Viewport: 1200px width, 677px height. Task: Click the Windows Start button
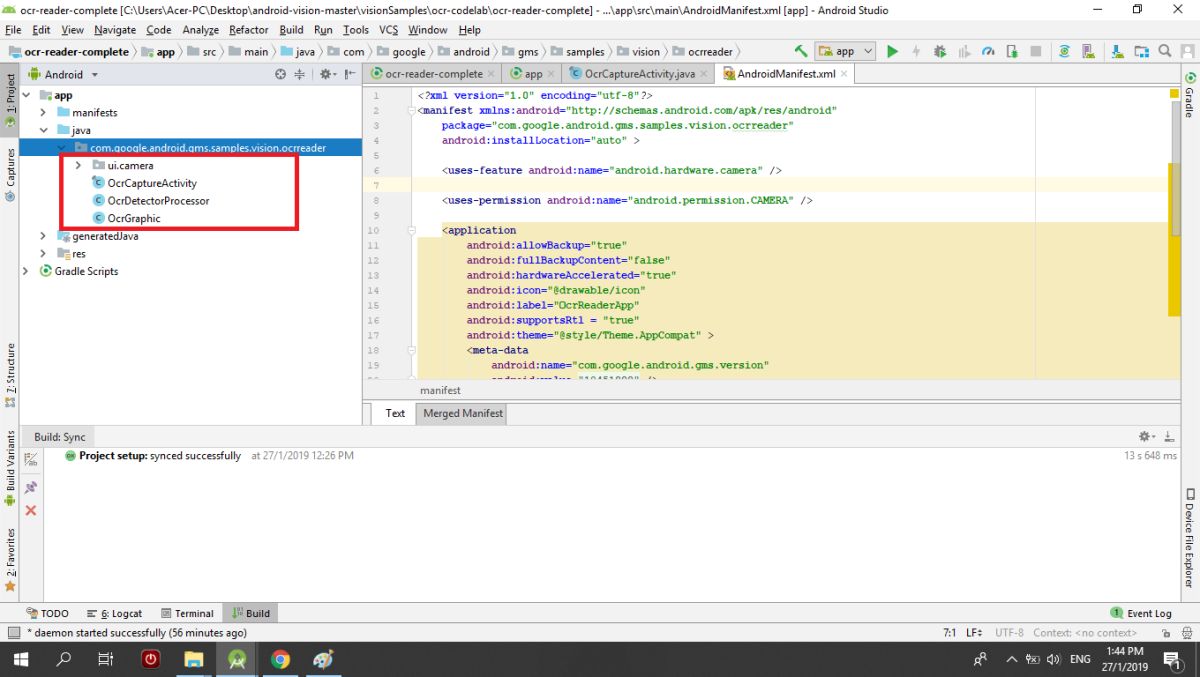click(x=20, y=659)
